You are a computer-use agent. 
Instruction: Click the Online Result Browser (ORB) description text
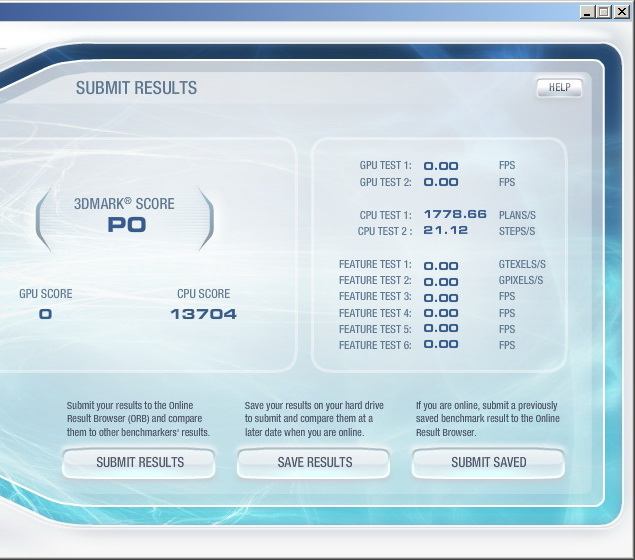pyautogui.click(x=138, y=419)
